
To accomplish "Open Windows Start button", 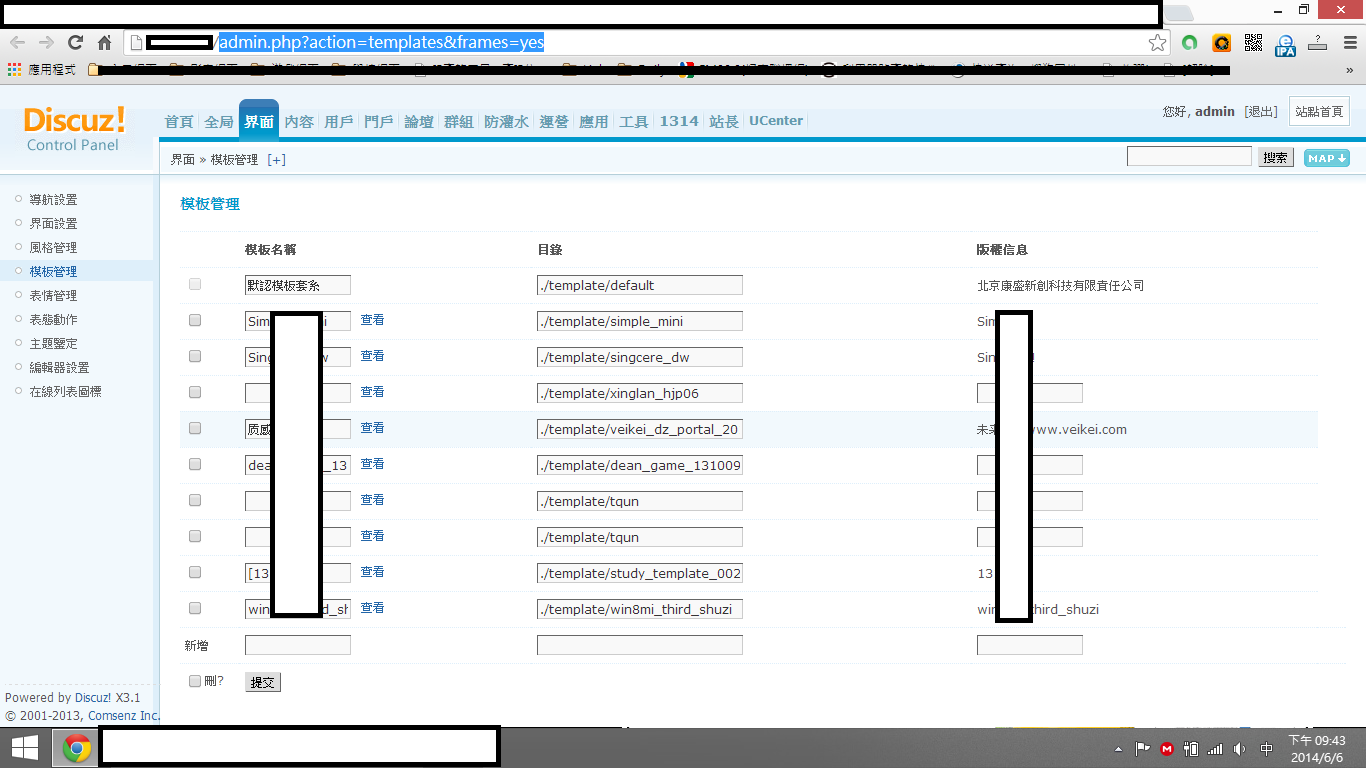I will [x=24, y=748].
